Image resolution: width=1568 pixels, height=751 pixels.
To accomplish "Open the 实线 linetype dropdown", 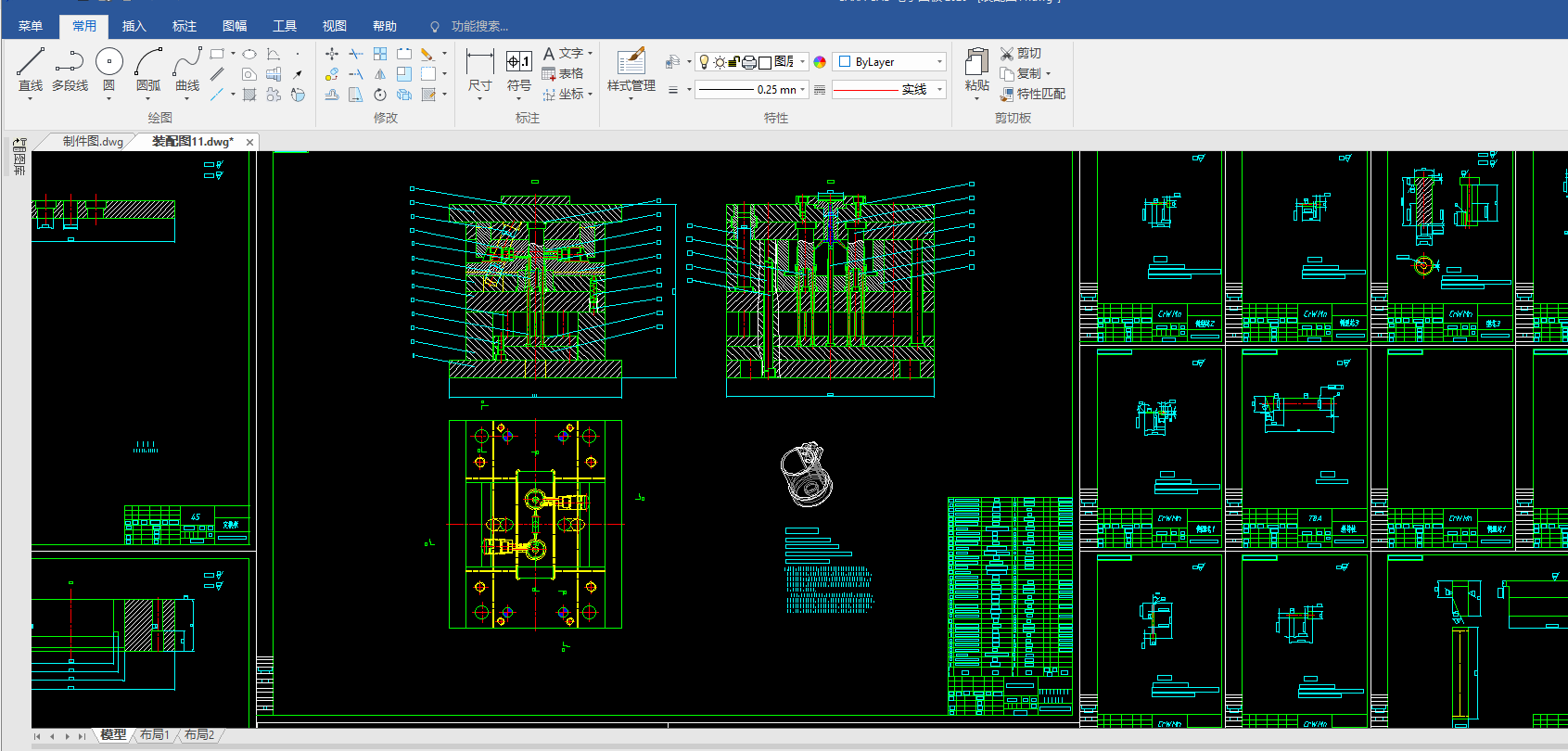I will [x=889, y=90].
